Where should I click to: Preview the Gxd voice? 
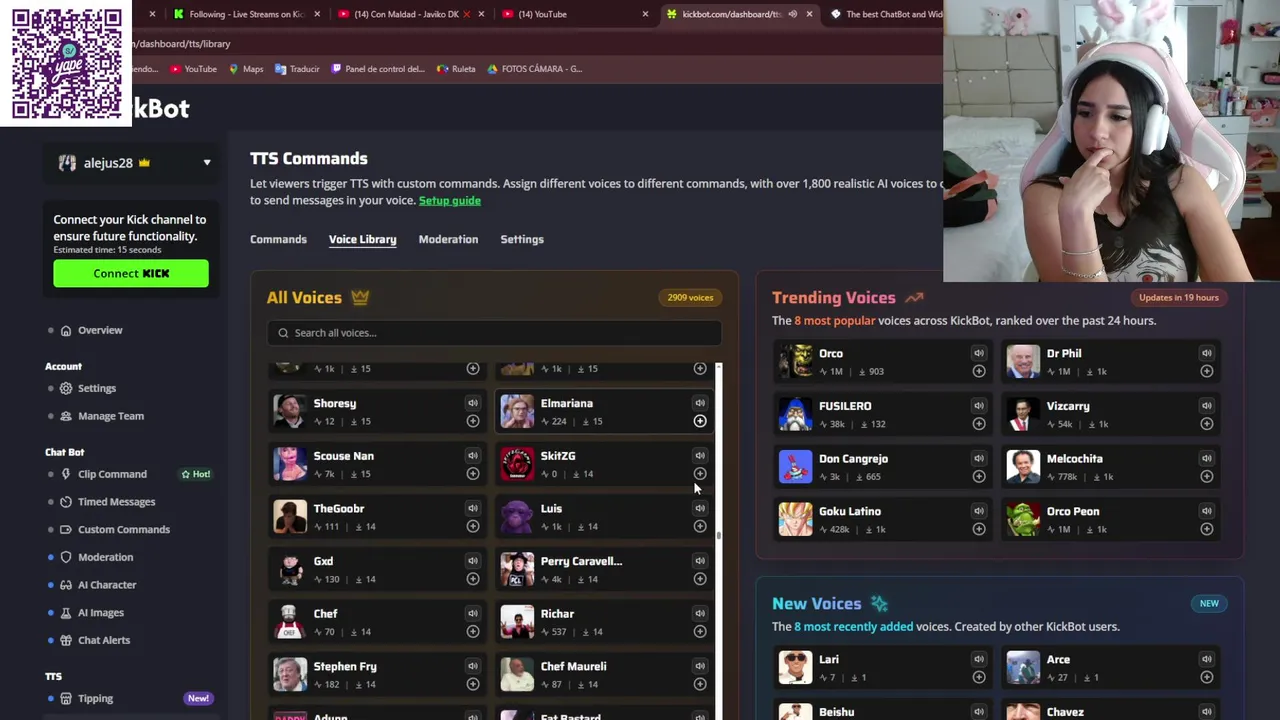click(473, 561)
